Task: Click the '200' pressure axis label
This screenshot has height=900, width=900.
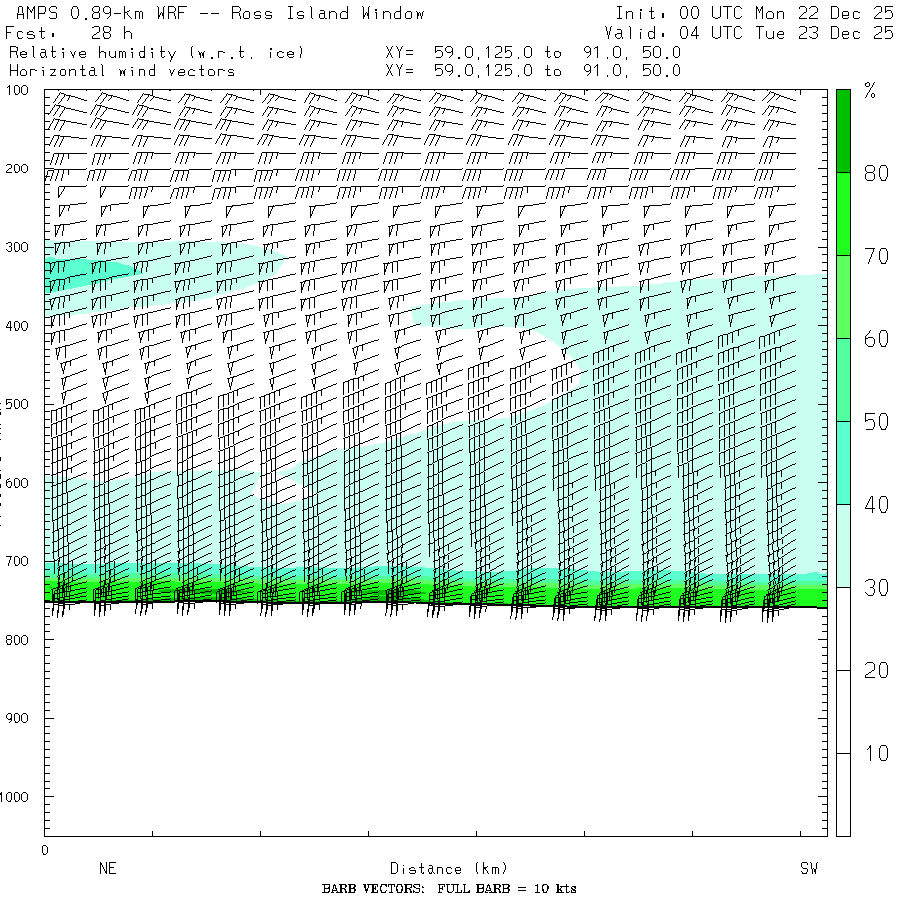Action: [x=17, y=169]
